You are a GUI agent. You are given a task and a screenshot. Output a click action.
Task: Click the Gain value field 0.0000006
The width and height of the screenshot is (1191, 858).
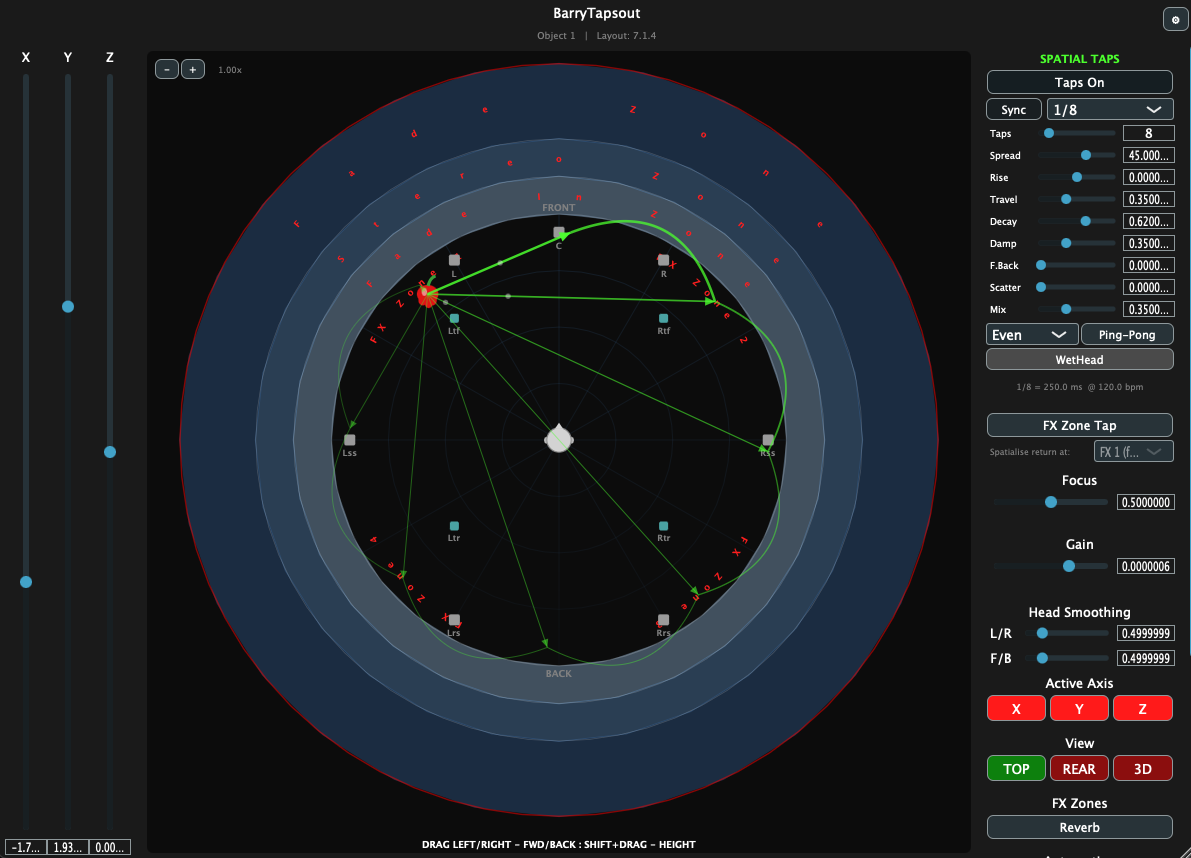tap(1145, 566)
